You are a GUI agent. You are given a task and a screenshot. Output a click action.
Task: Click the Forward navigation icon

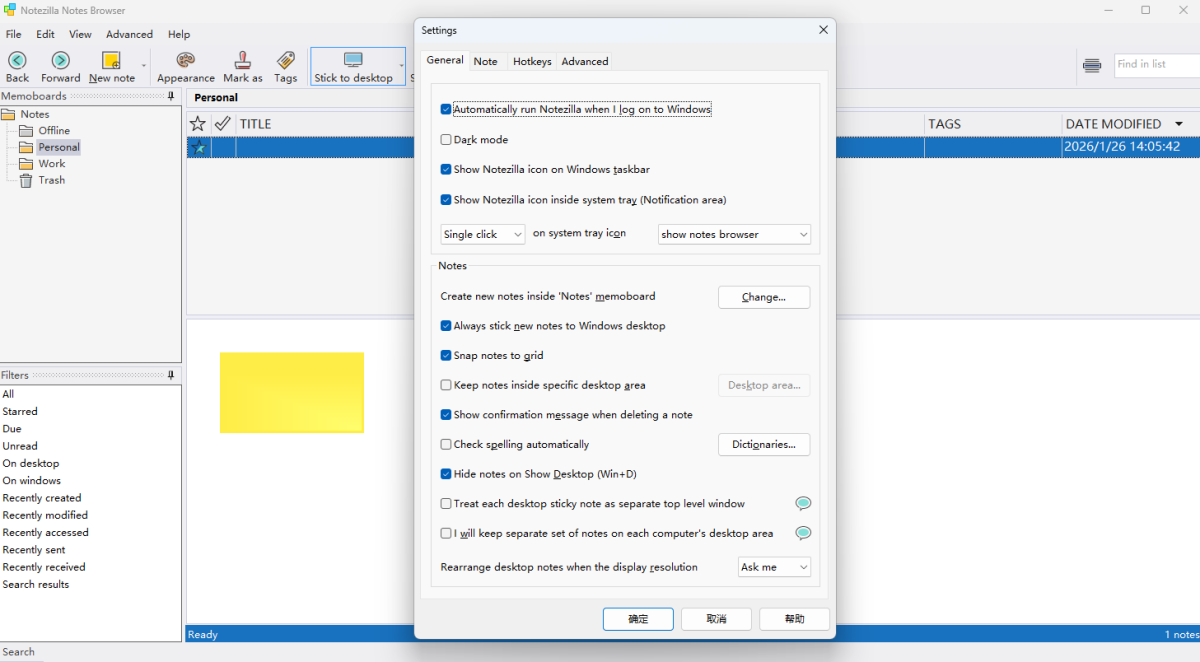tap(61, 61)
